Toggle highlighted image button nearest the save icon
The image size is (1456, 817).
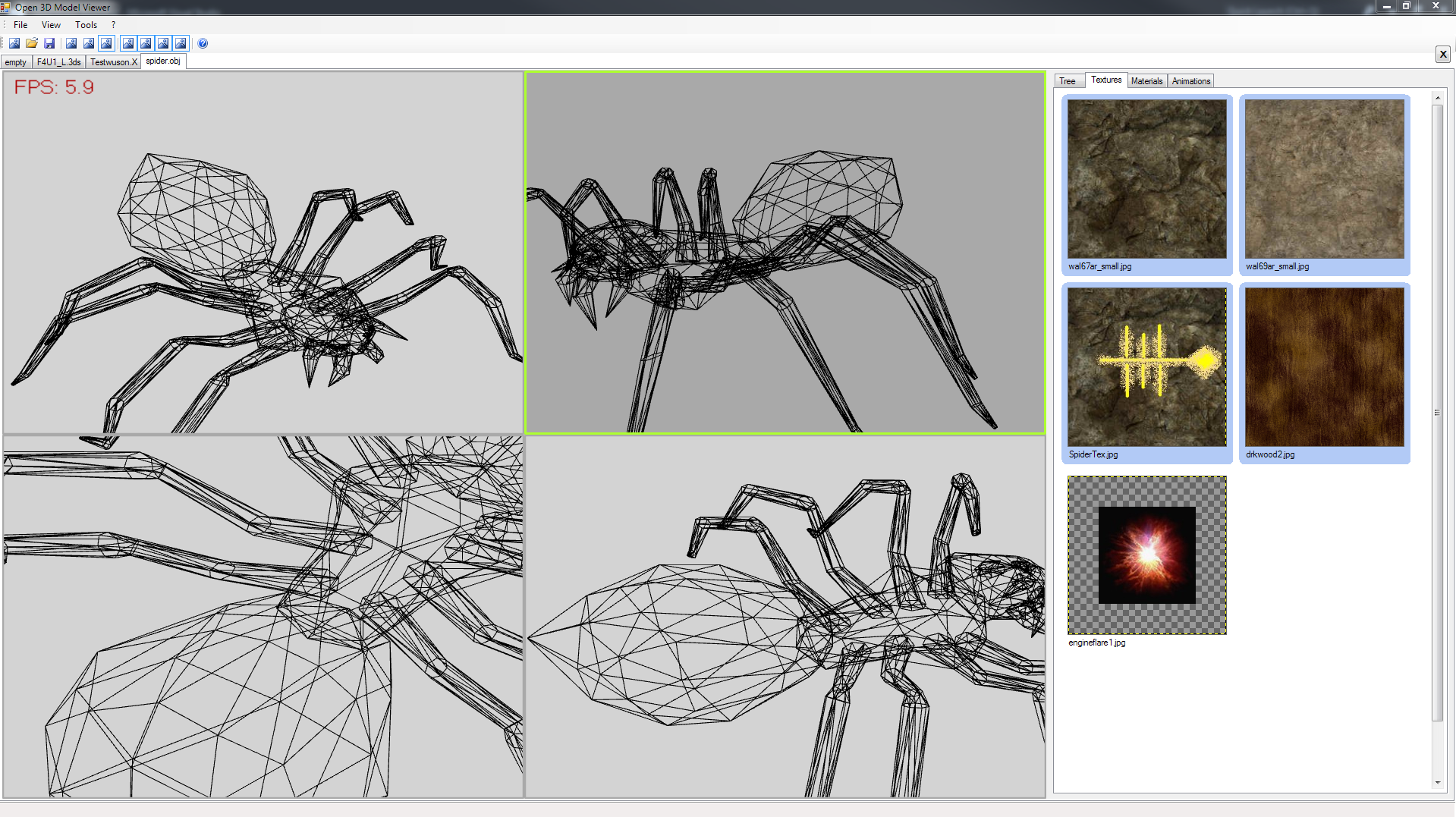(106, 43)
